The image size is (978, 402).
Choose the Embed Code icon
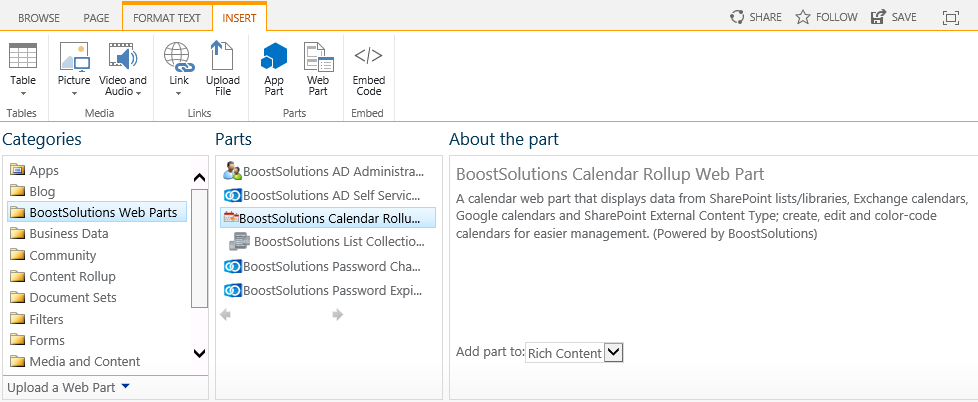369,55
